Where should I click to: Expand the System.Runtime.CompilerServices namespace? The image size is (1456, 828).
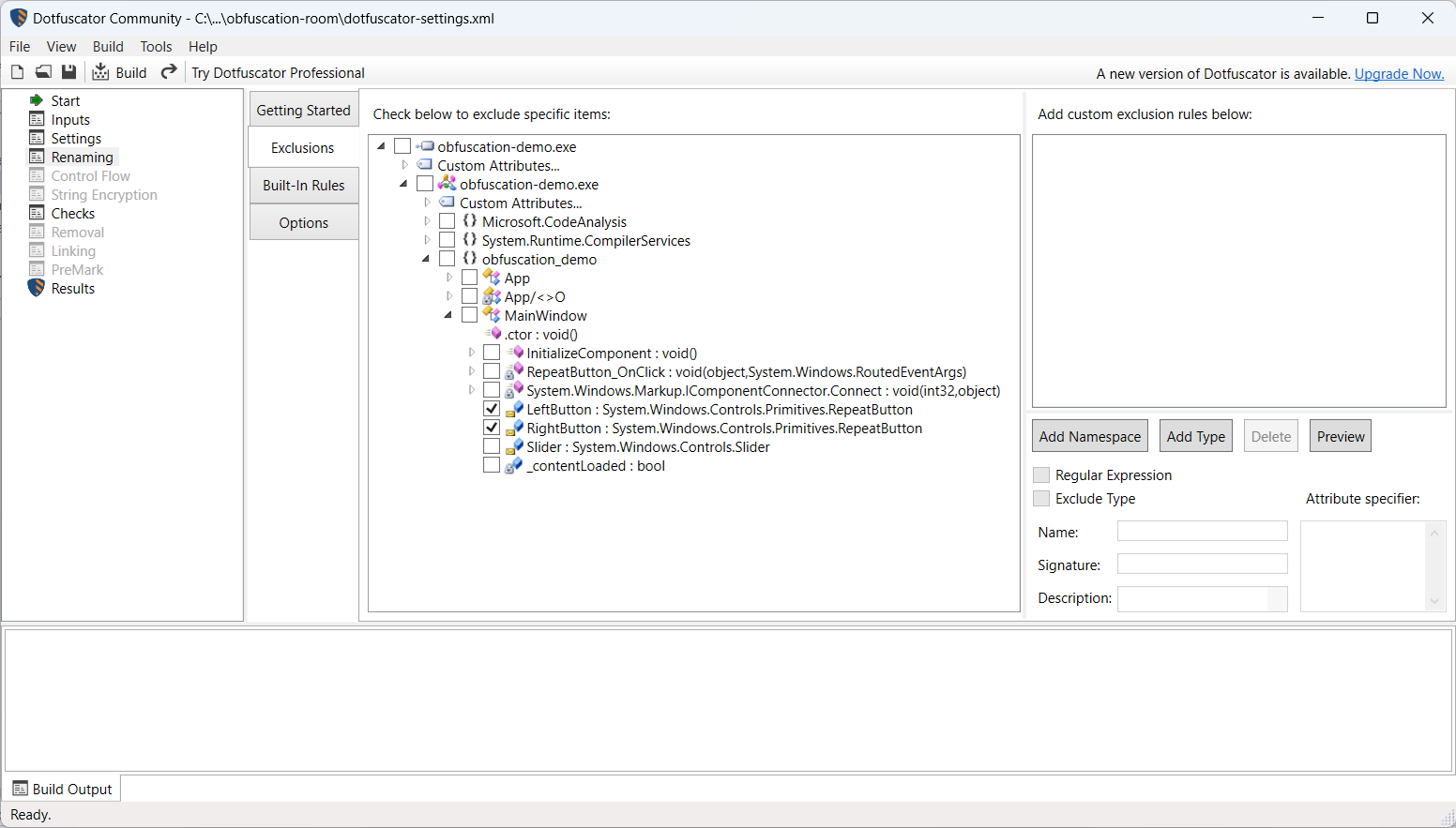pos(427,240)
